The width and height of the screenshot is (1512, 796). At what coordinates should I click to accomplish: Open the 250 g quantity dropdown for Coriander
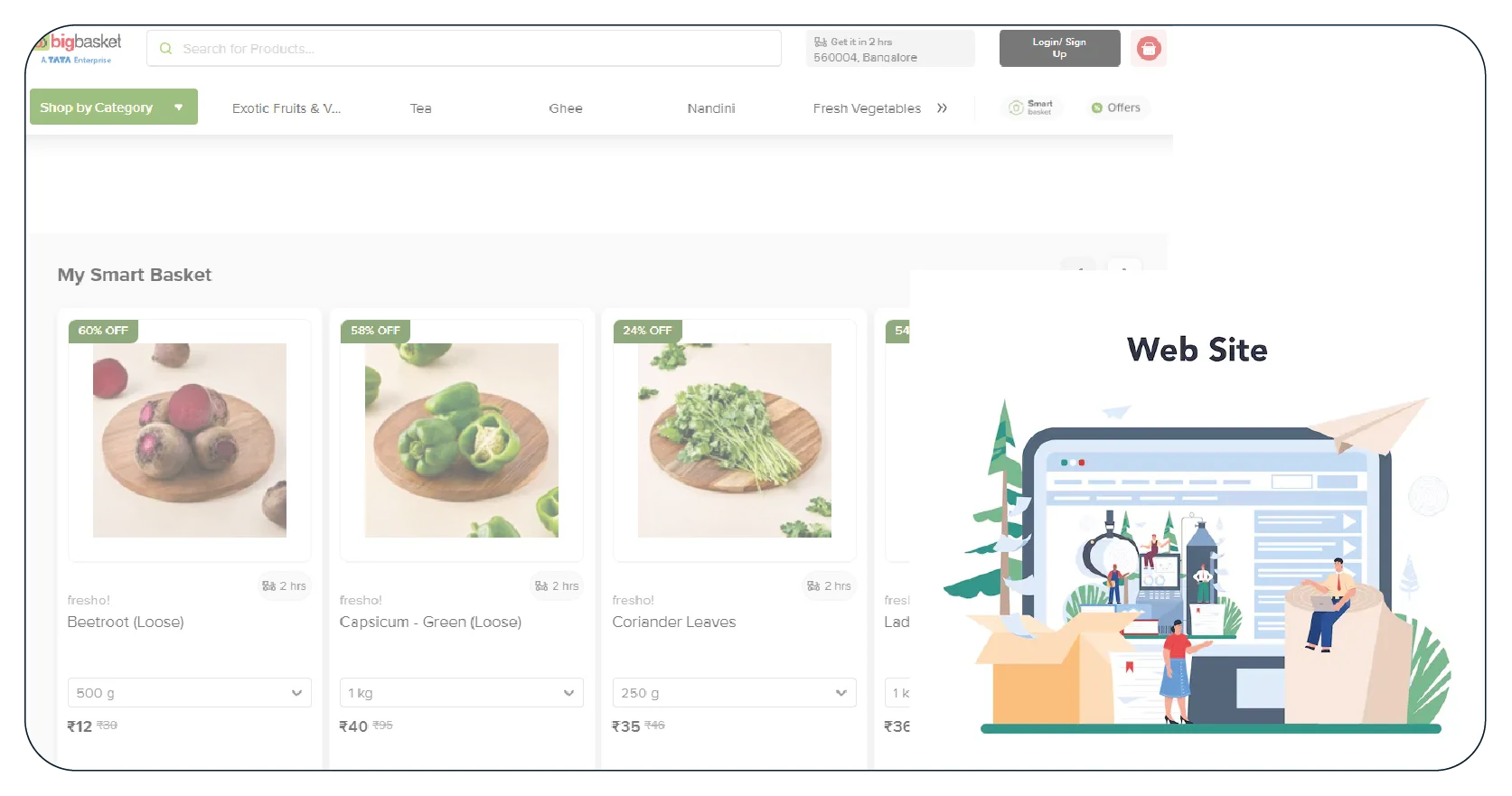[x=733, y=693]
